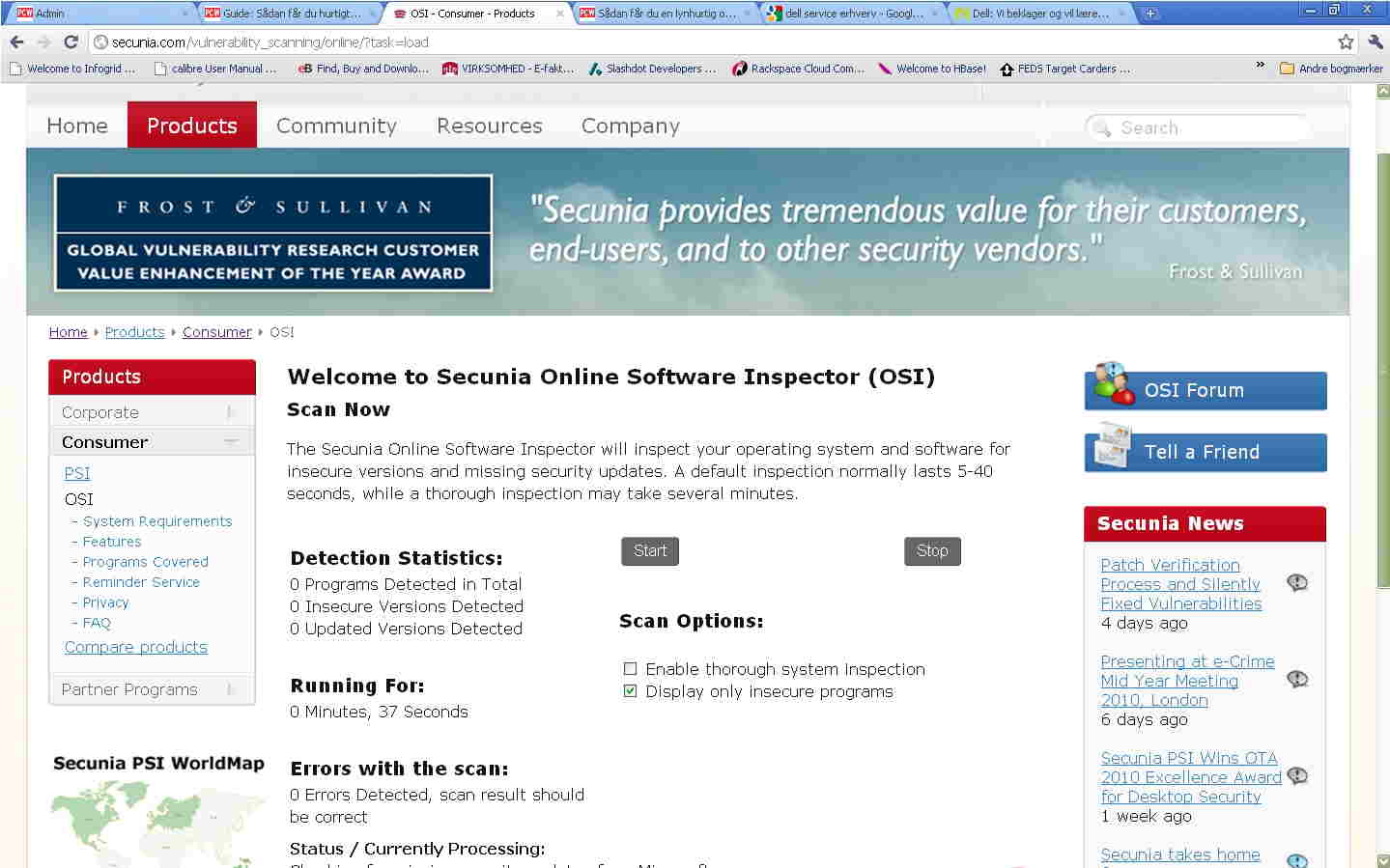Open the OSI Forum button
The height and width of the screenshot is (868, 1390).
pyautogui.click(x=1206, y=390)
